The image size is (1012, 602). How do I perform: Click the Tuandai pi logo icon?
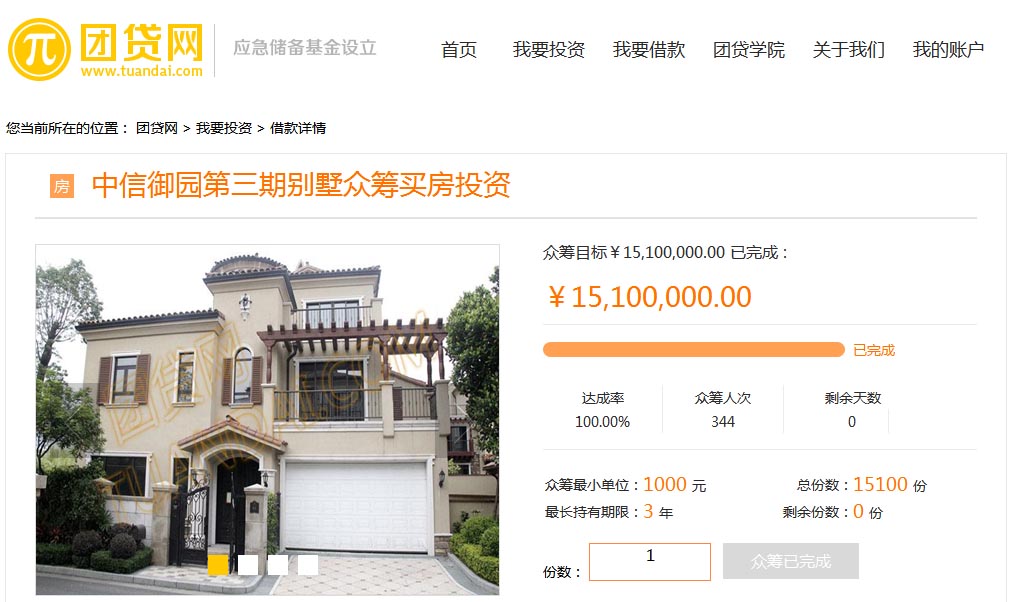click(39, 49)
